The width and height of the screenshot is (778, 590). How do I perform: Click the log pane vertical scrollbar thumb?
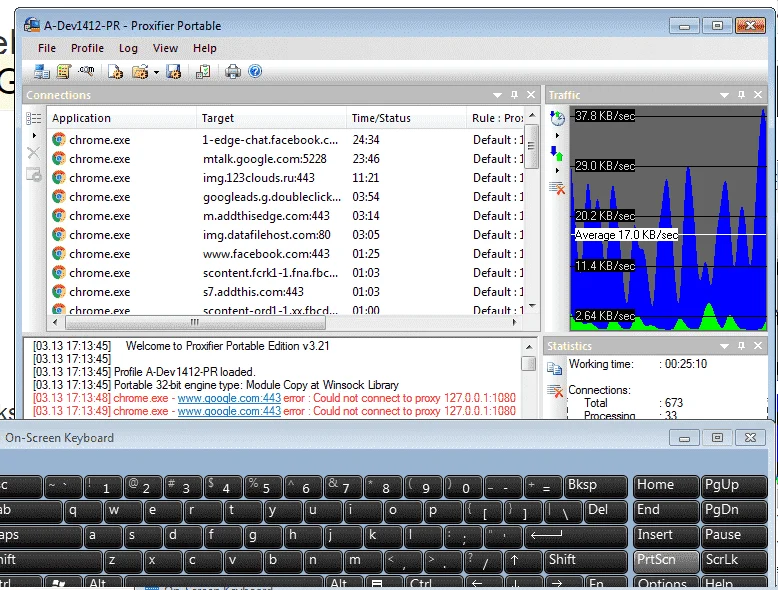click(529, 364)
